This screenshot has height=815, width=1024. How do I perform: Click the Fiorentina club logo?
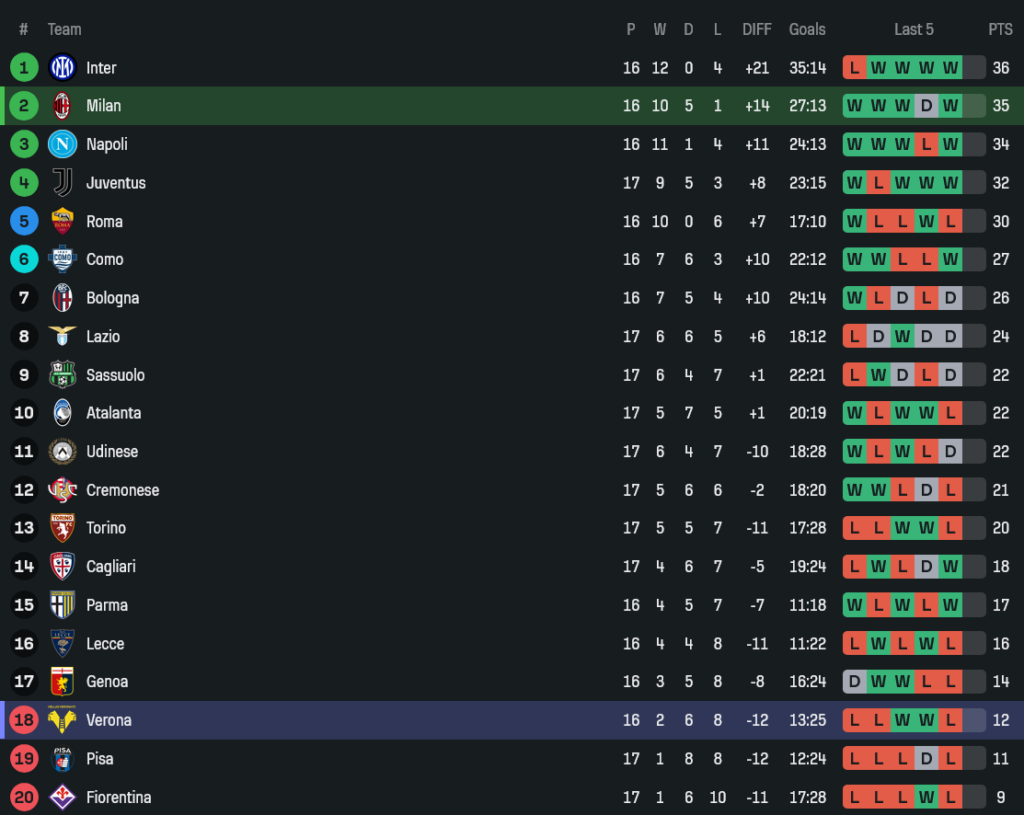click(x=62, y=797)
